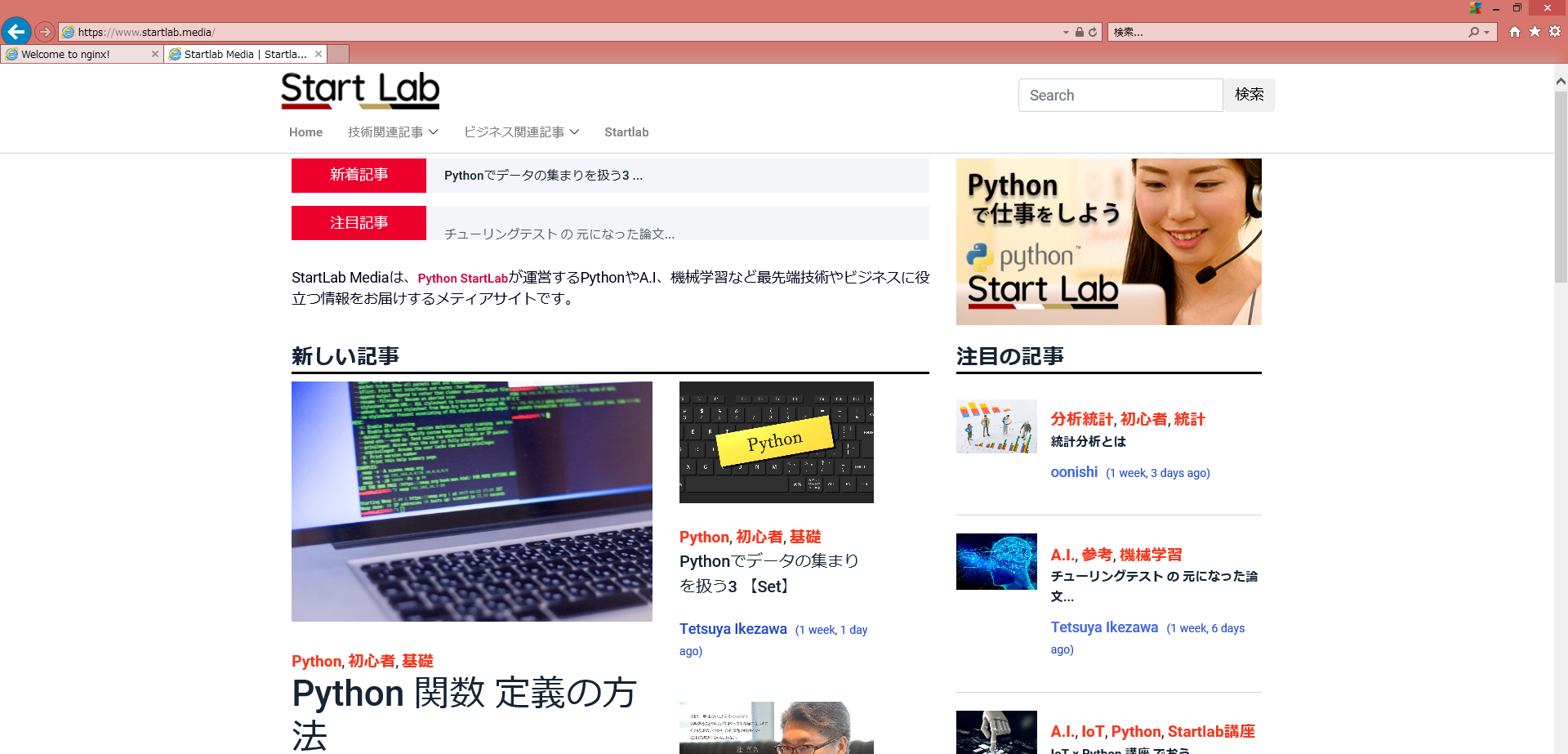This screenshot has height=754, width=1568.
Task: Open the Tools gear icon
Action: (1555, 32)
